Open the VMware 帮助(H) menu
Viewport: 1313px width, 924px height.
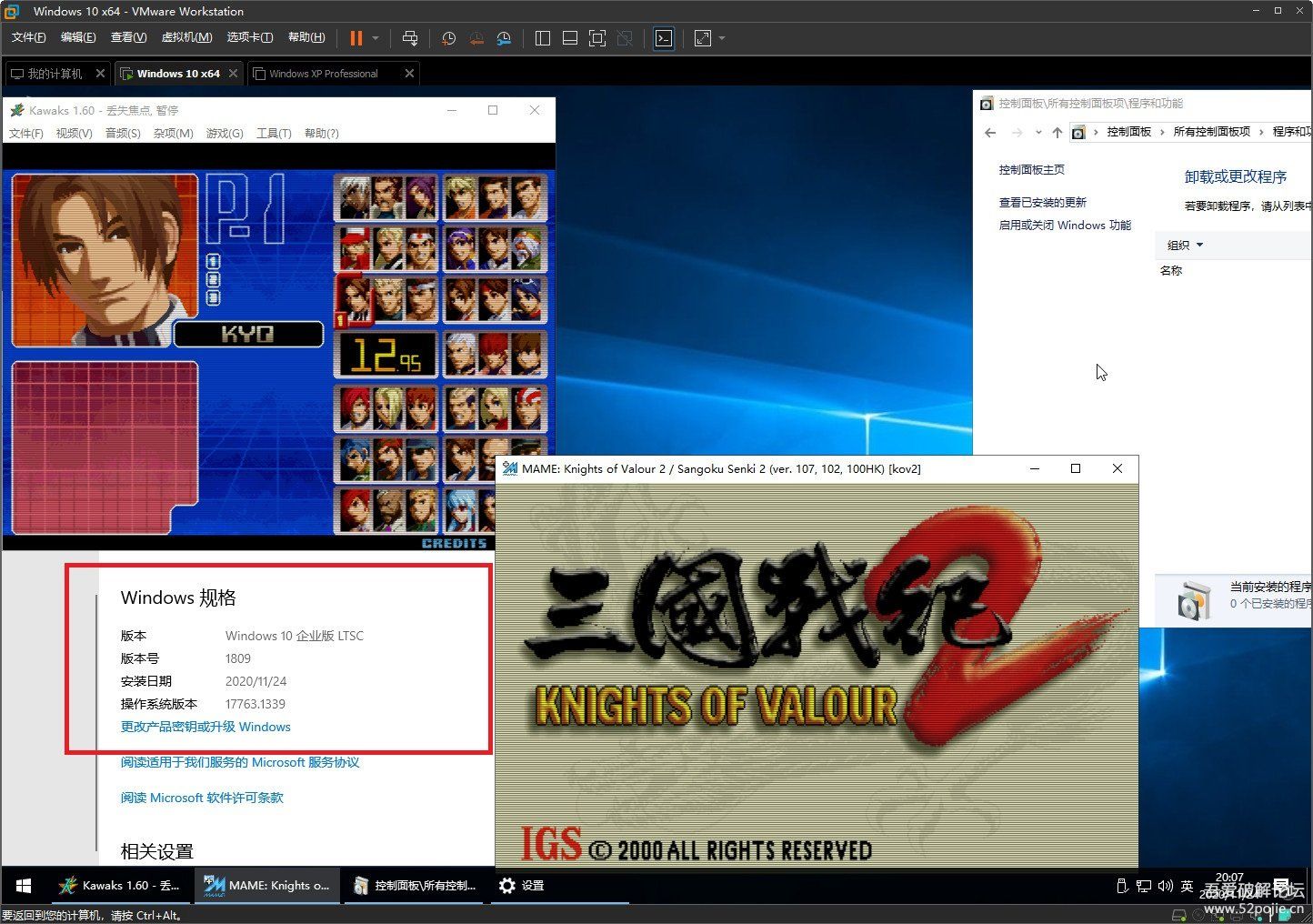pyautogui.click(x=306, y=37)
